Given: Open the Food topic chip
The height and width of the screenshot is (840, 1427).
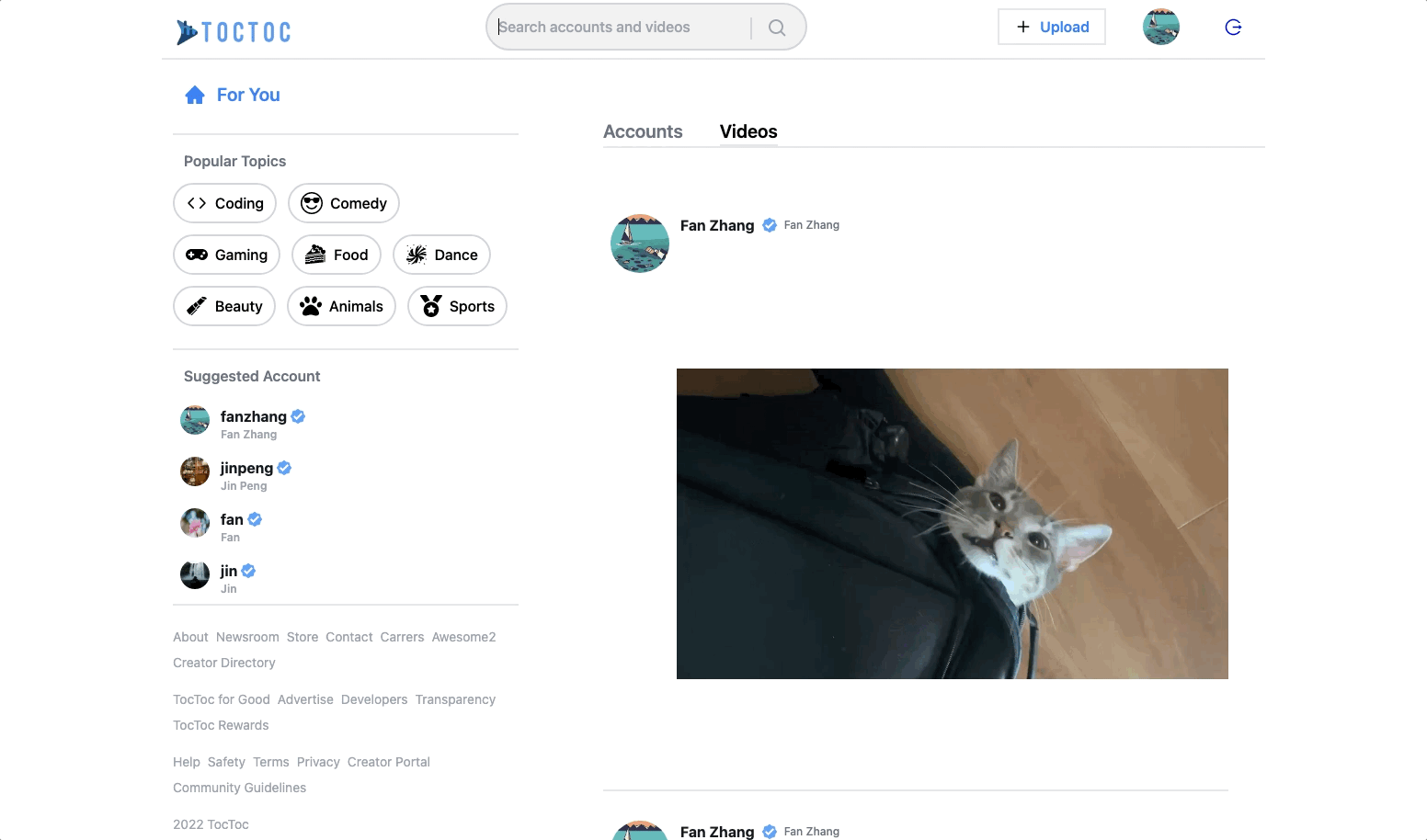Looking at the screenshot, I should coord(336,255).
